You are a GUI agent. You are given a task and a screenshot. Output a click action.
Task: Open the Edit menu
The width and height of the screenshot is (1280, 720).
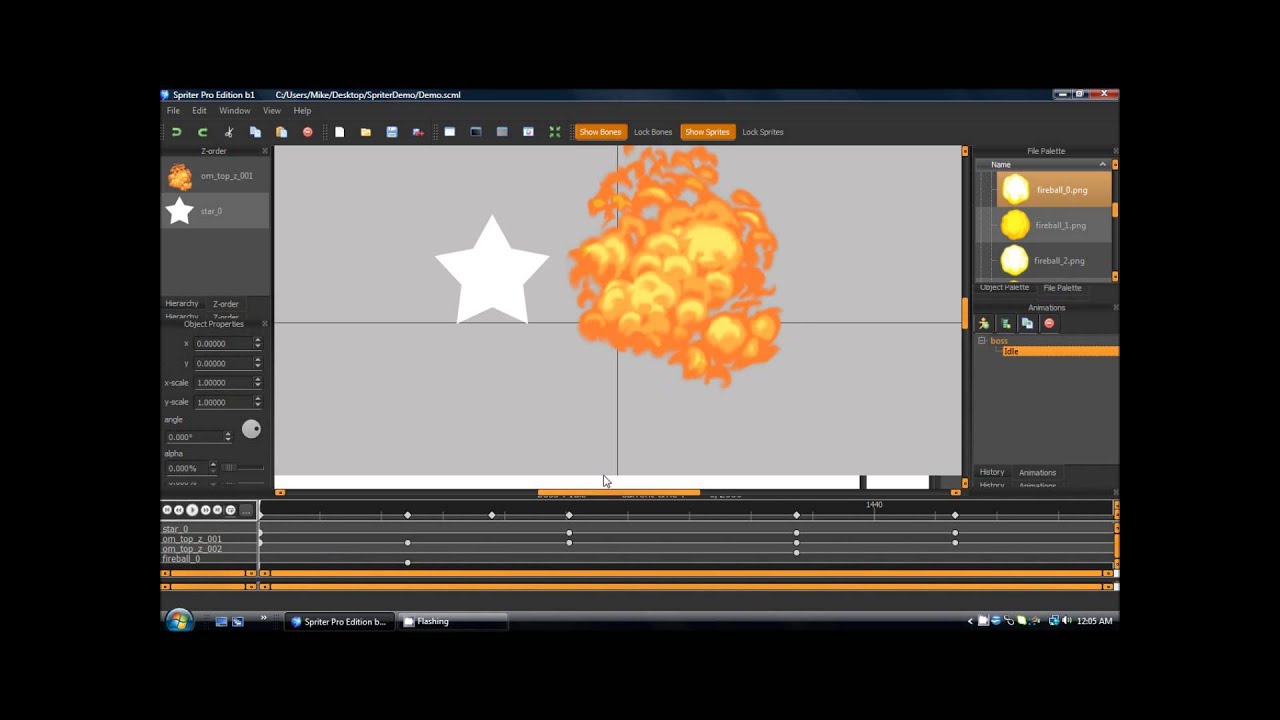(x=199, y=111)
